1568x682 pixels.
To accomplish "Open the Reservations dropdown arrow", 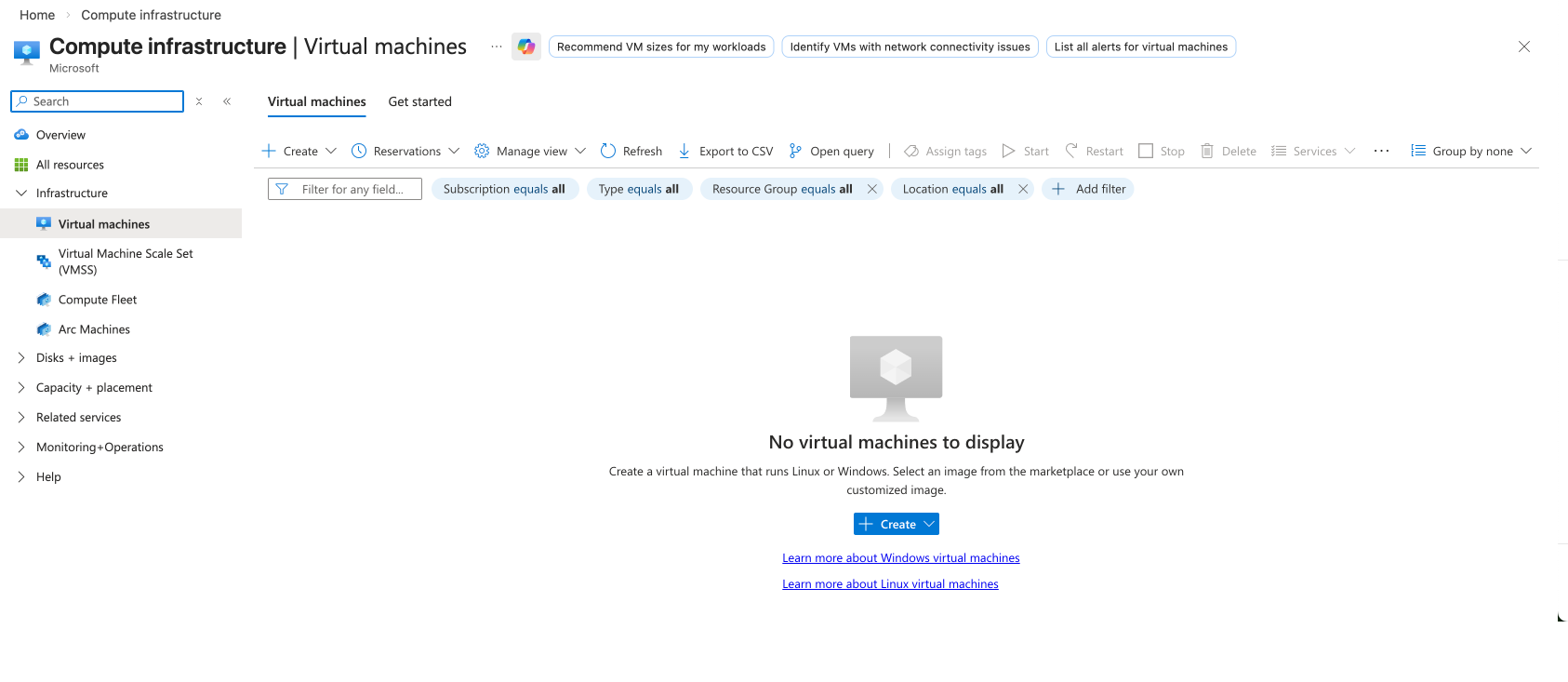I will coord(454,151).
